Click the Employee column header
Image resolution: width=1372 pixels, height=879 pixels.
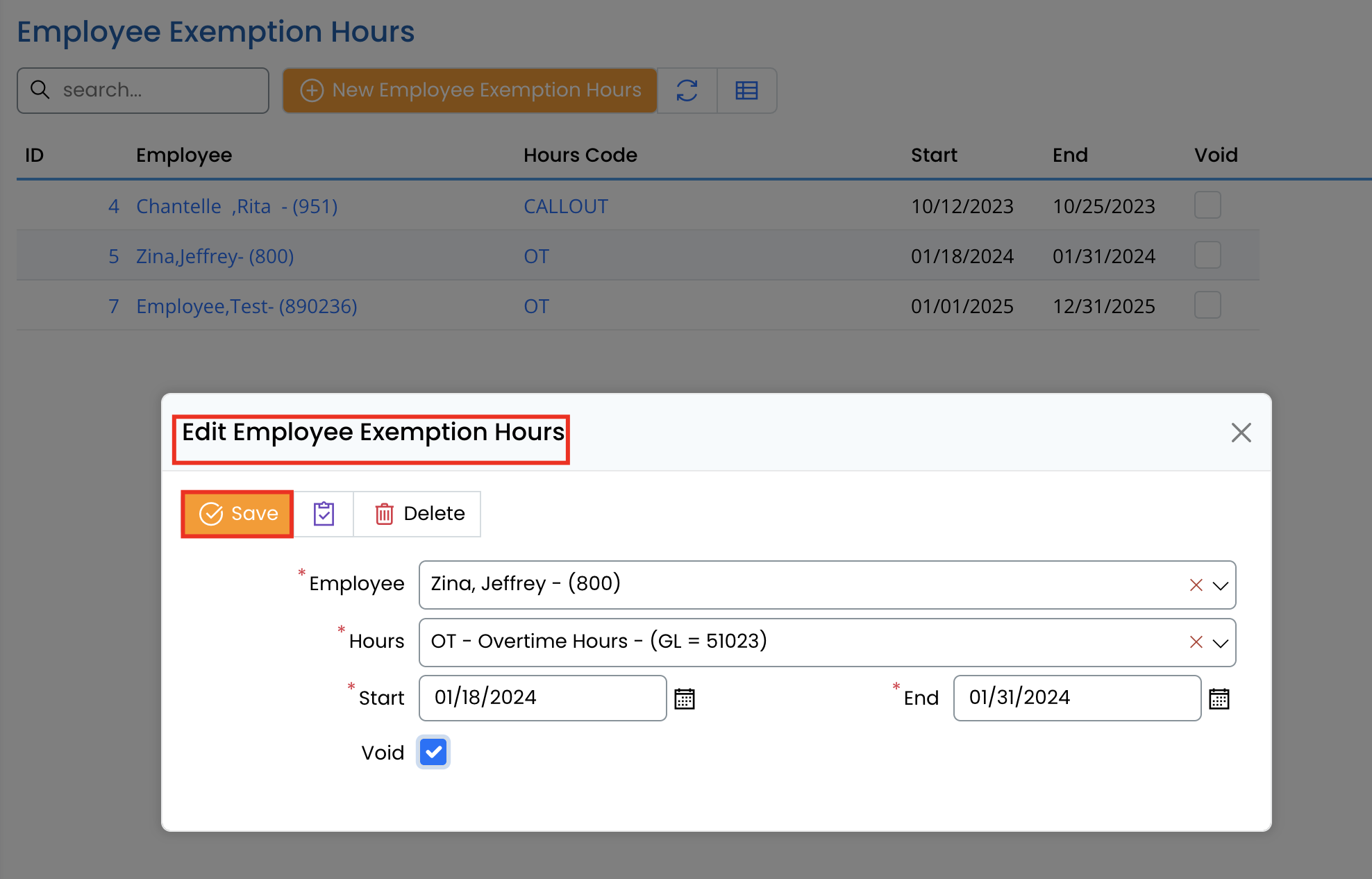pyautogui.click(x=184, y=155)
